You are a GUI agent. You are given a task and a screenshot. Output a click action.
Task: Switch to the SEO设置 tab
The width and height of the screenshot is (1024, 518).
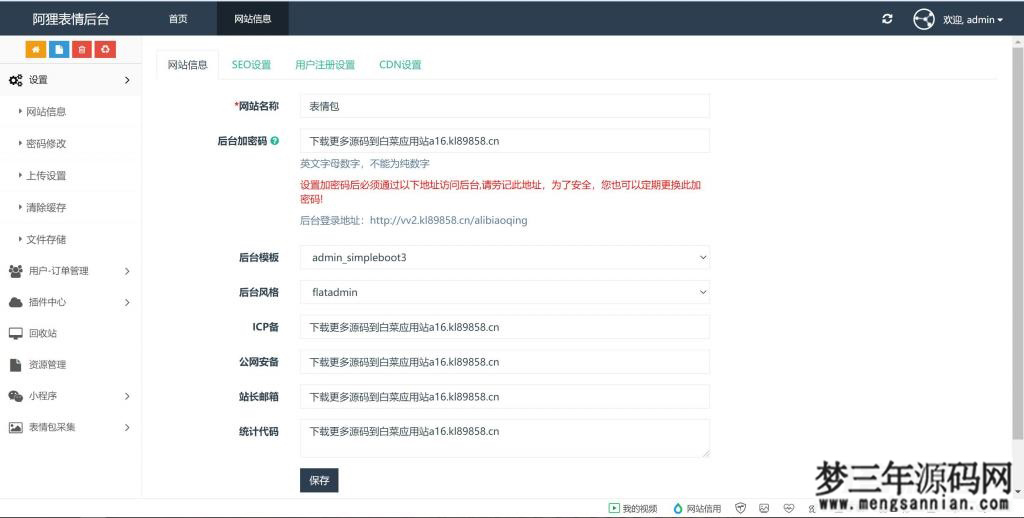tap(251, 65)
